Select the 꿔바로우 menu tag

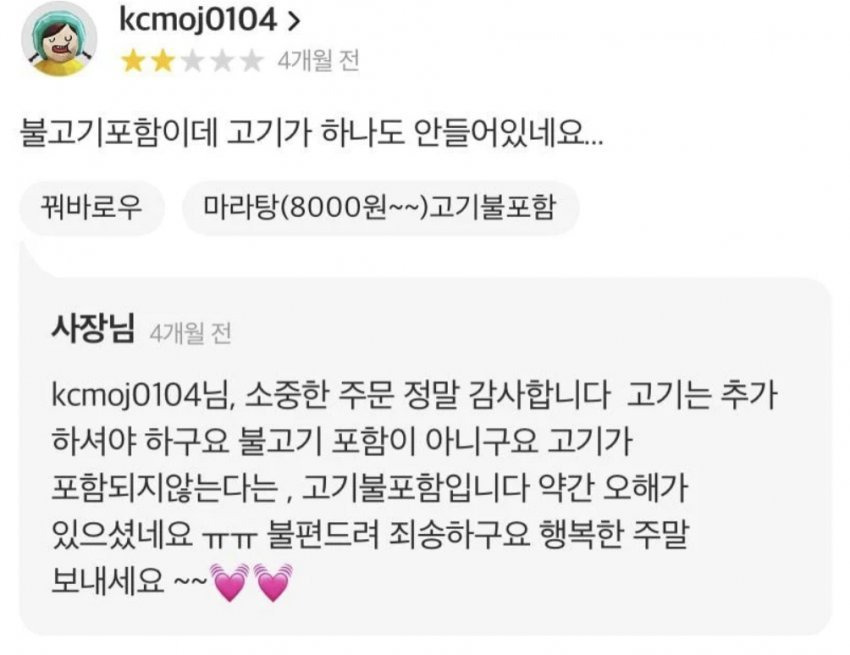[92, 208]
